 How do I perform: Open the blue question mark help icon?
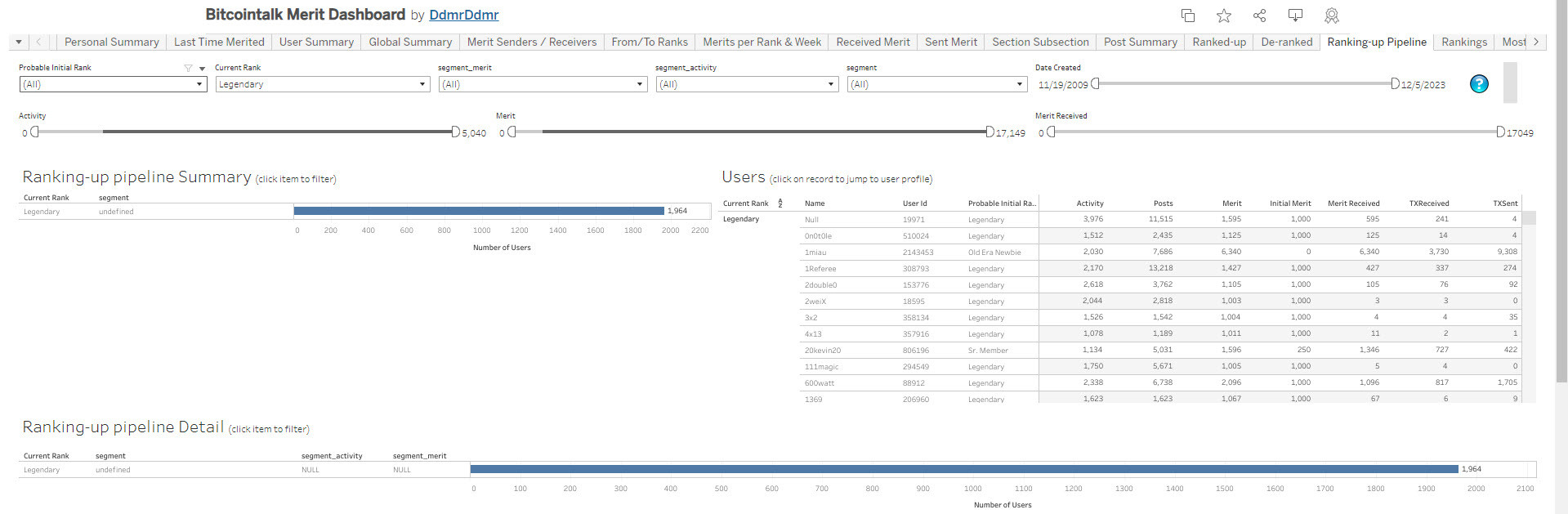pyautogui.click(x=1479, y=83)
